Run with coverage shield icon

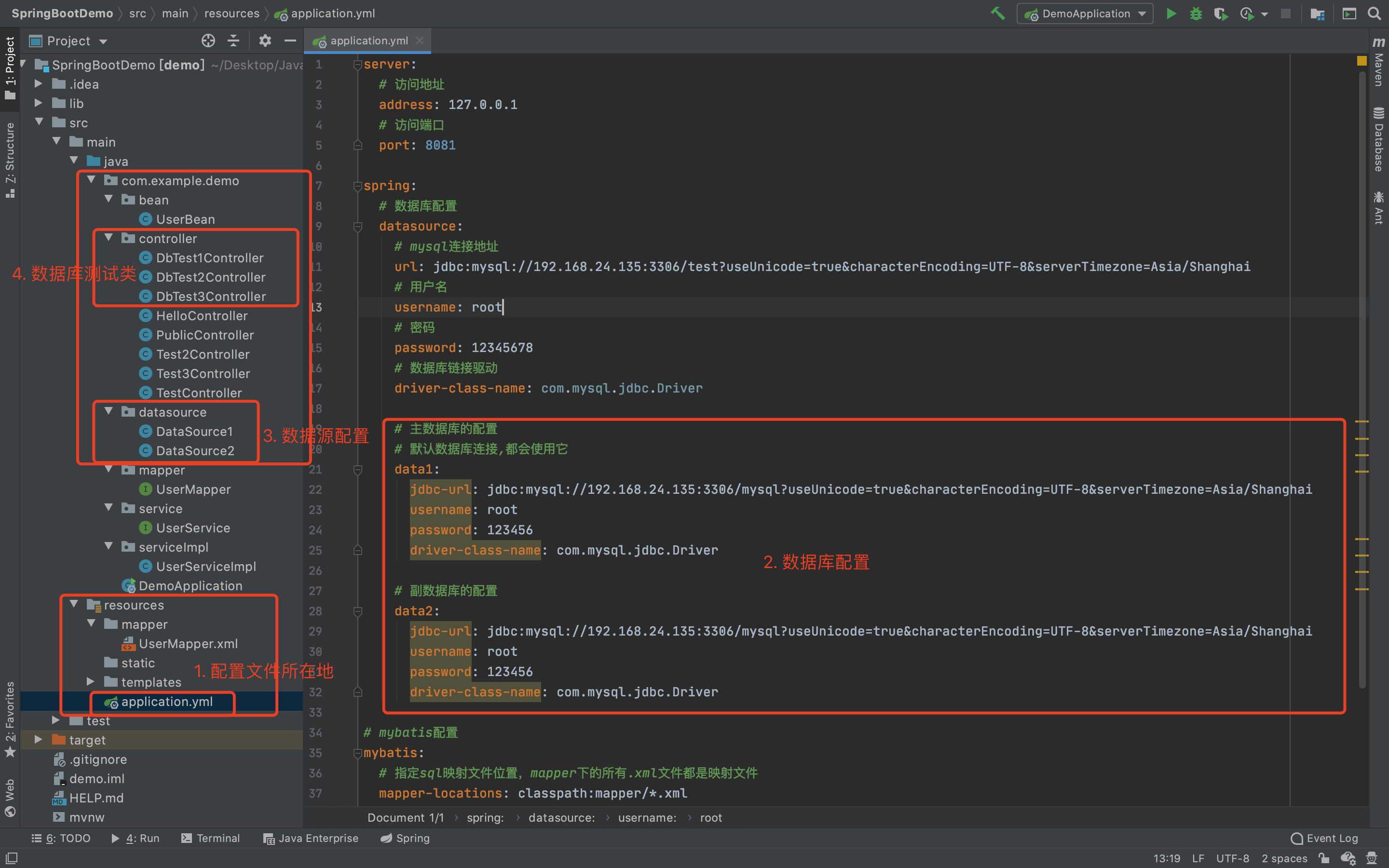click(1220, 13)
